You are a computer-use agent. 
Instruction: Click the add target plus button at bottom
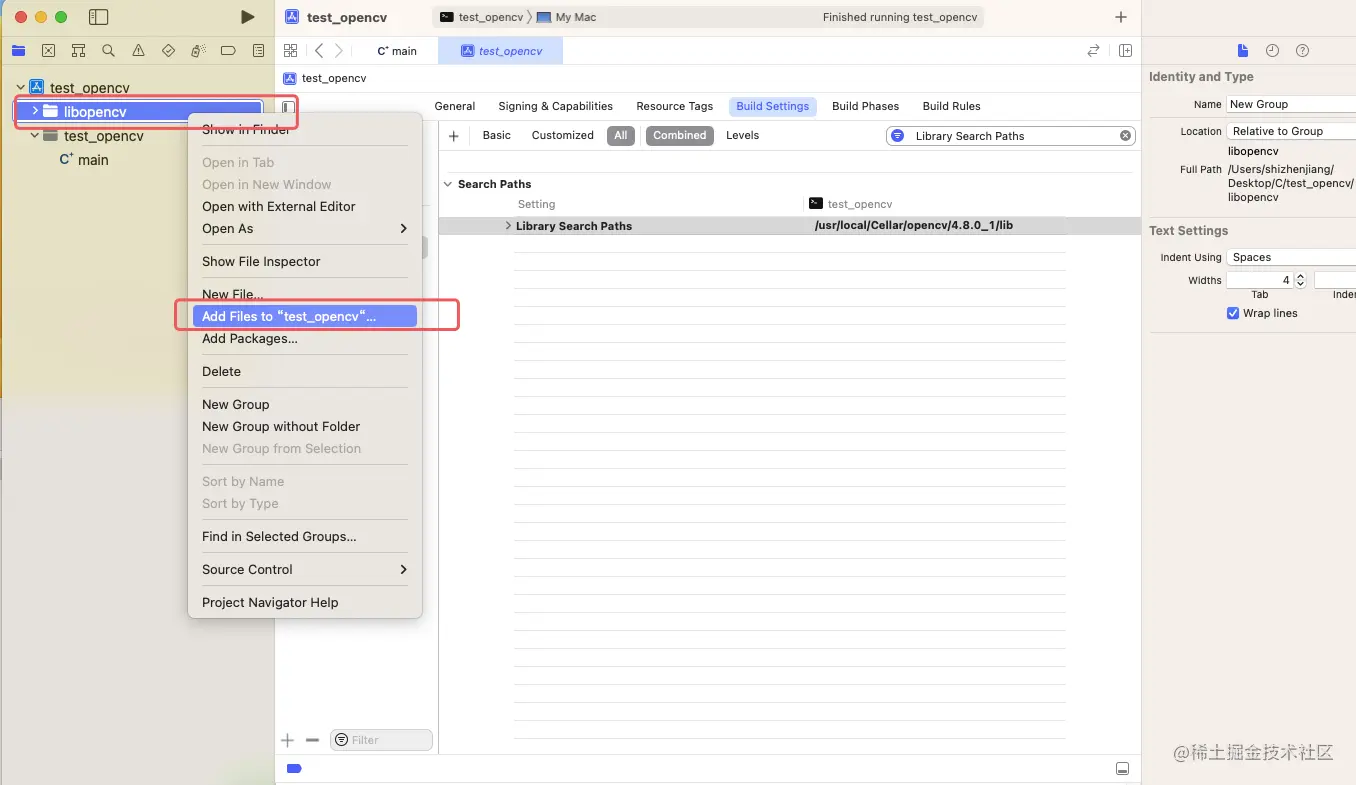point(287,740)
